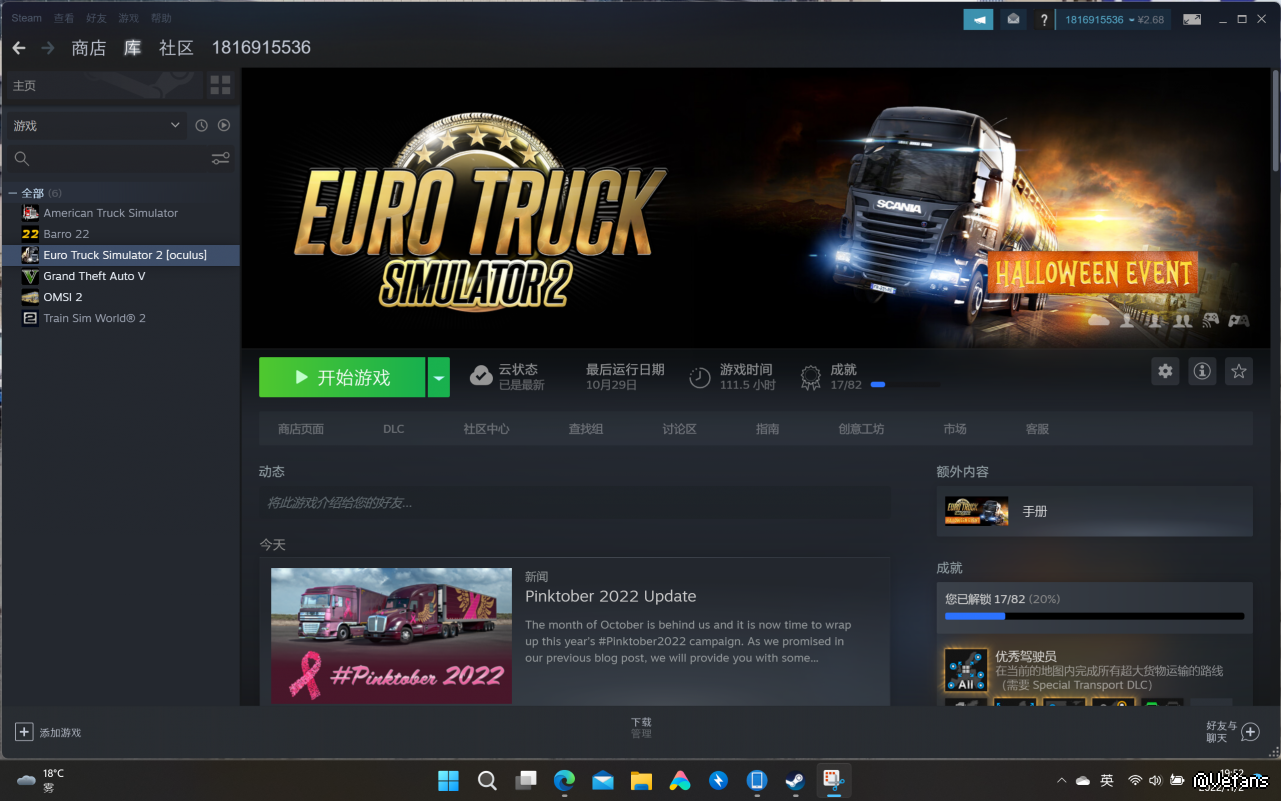This screenshot has width=1281, height=801.
Task: Open game settings gear icon
Action: (x=1165, y=371)
